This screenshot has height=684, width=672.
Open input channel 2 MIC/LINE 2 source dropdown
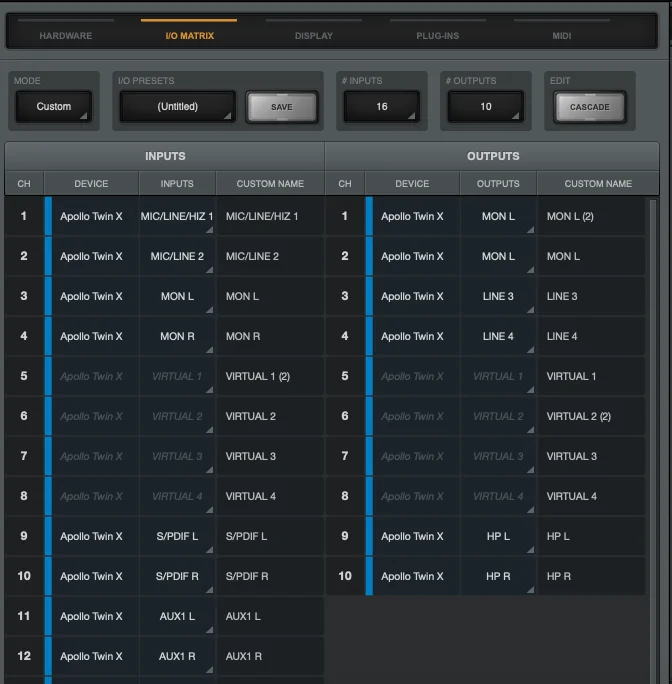coord(177,256)
